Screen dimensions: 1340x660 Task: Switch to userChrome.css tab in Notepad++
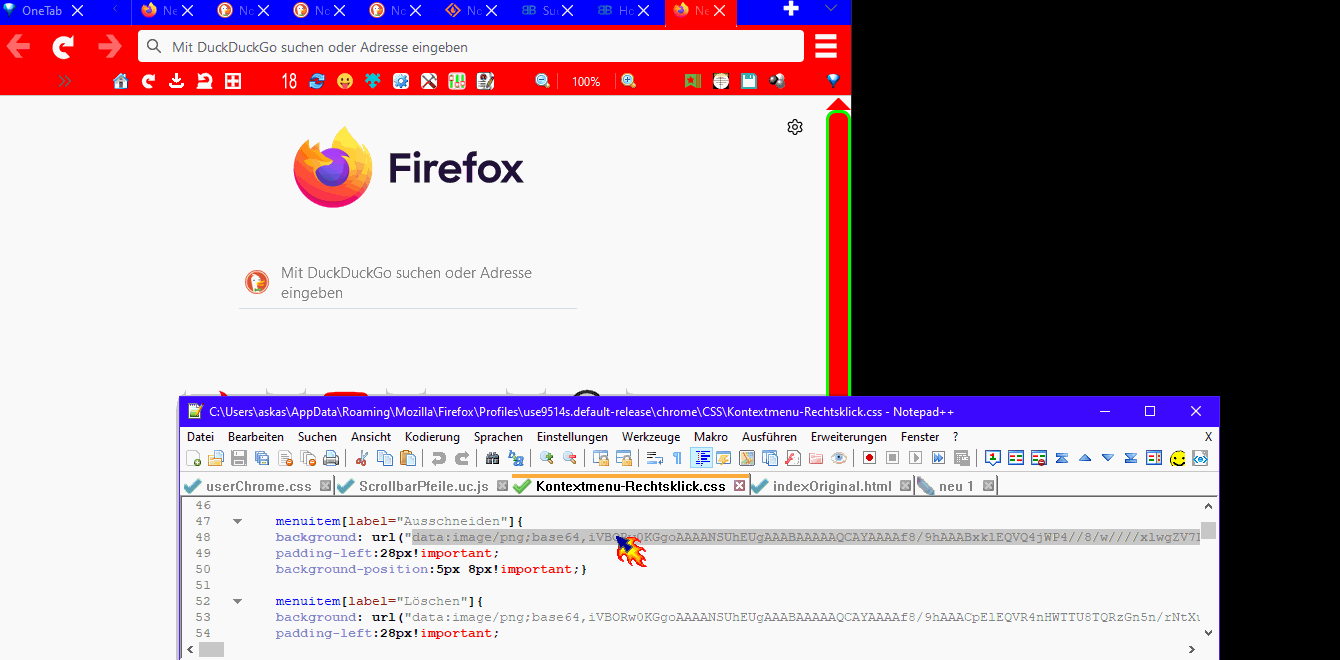pyautogui.click(x=258, y=486)
